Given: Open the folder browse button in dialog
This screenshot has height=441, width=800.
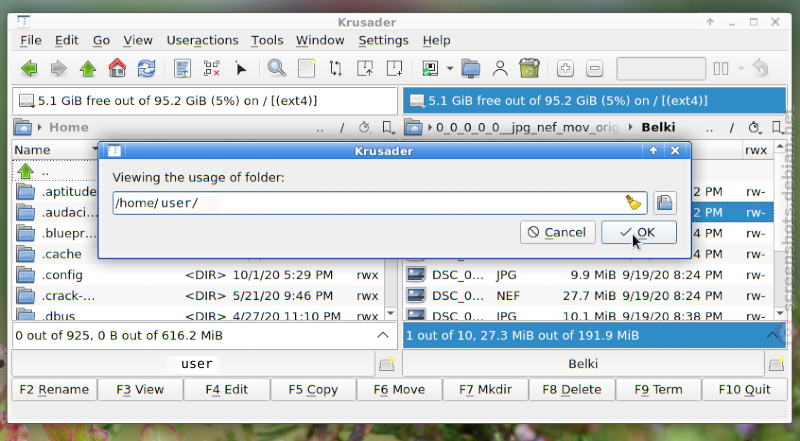Looking at the screenshot, I should pyautogui.click(x=664, y=203).
